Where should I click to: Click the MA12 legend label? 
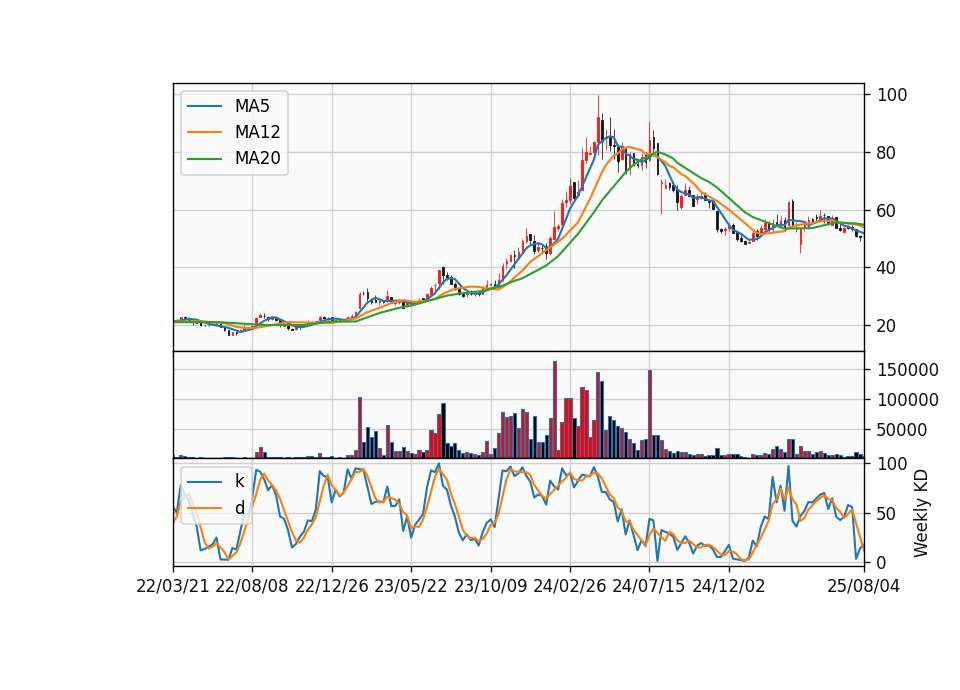[257, 132]
